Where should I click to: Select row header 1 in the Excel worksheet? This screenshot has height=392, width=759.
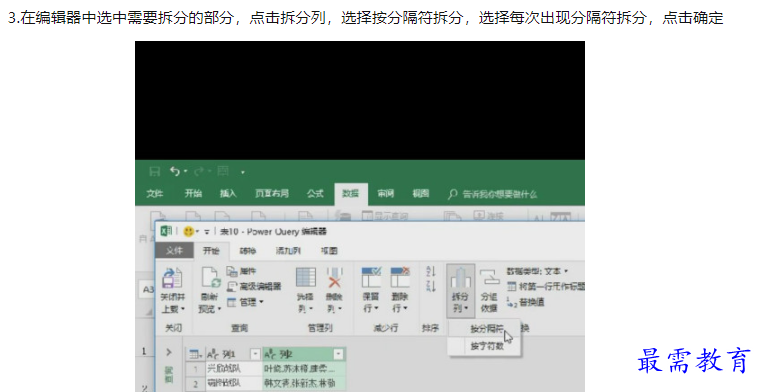[x=144, y=351]
